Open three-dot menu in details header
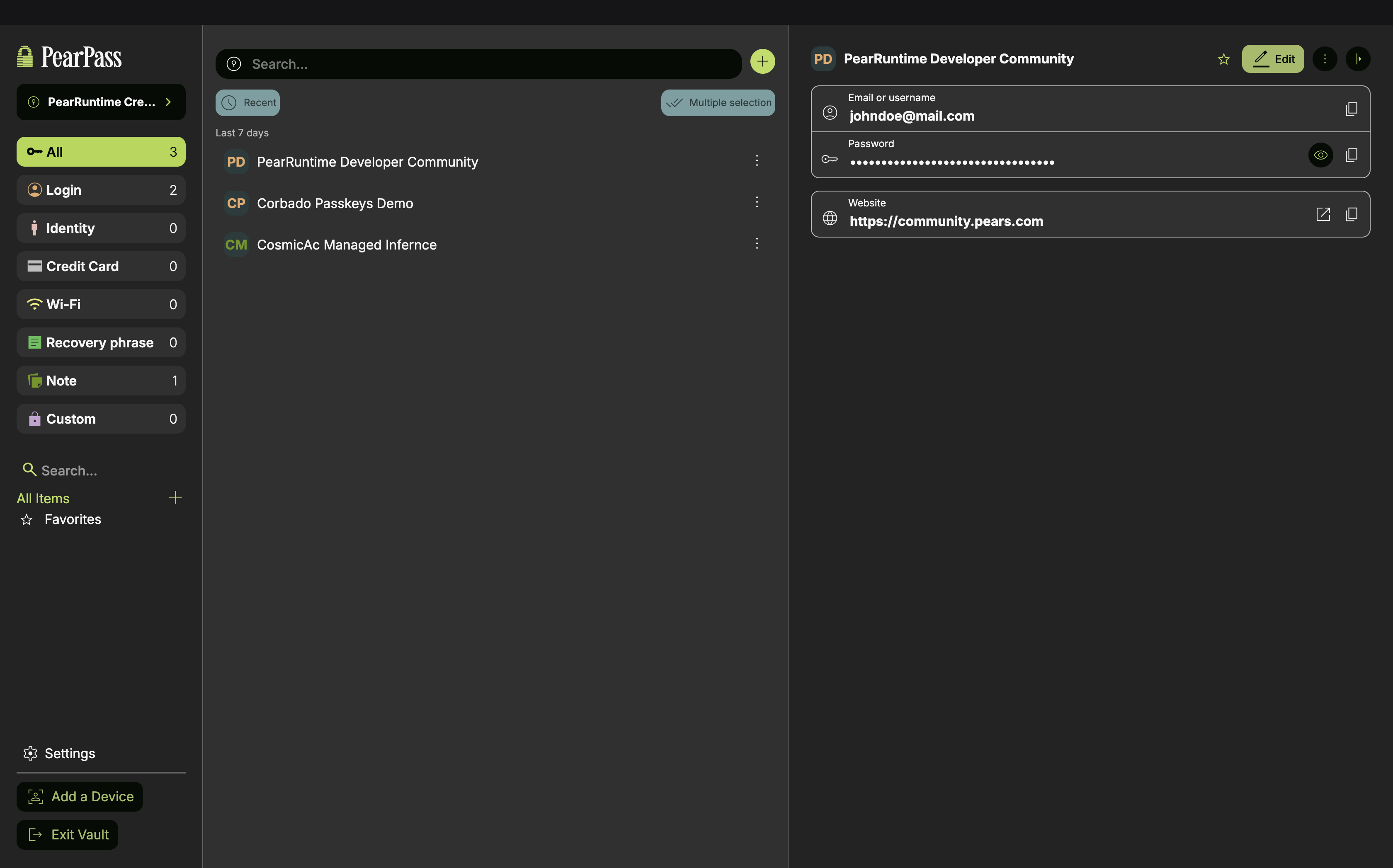 (x=1324, y=59)
